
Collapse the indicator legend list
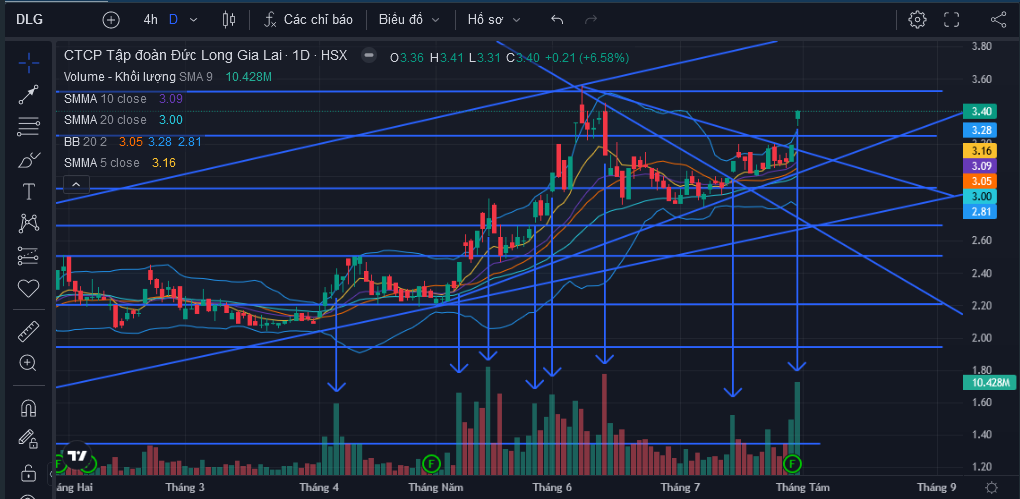tap(76, 185)
